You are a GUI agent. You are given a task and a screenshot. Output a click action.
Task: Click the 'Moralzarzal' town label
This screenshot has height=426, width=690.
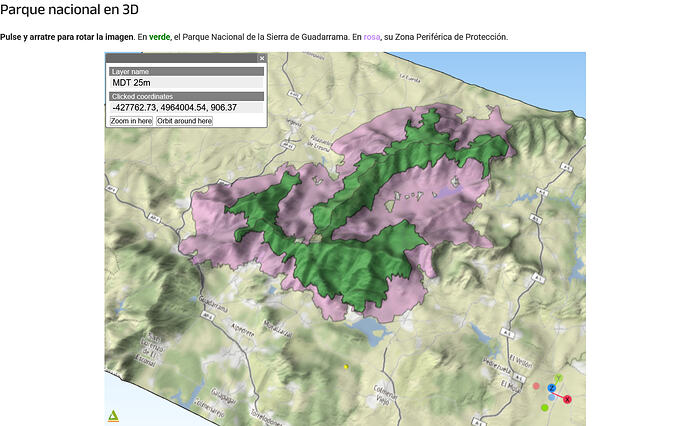pyautogui.click(x=277, y=329)
